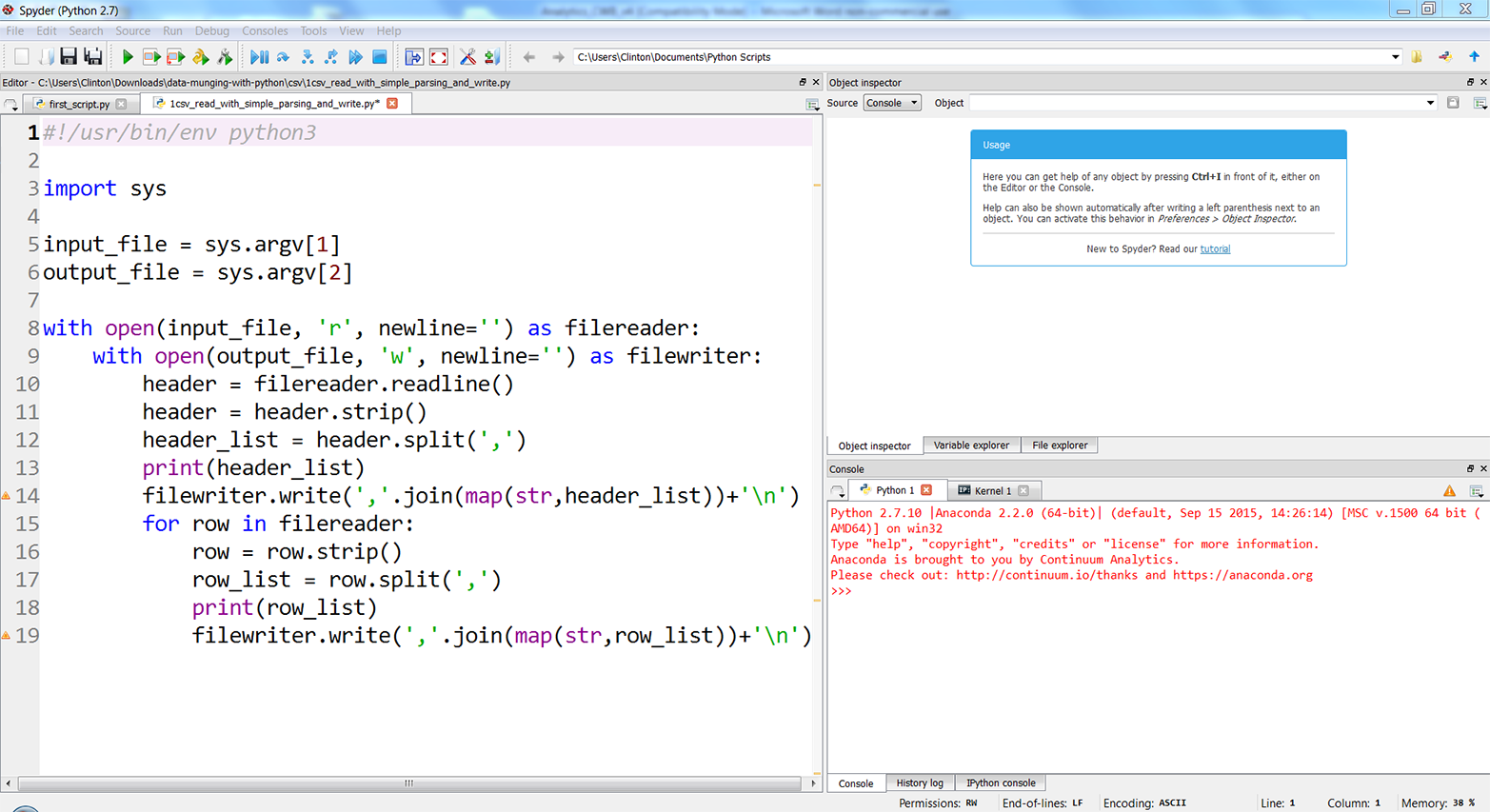
Task: Toggle the Variable explorer tab
Action: click(971, 445)
